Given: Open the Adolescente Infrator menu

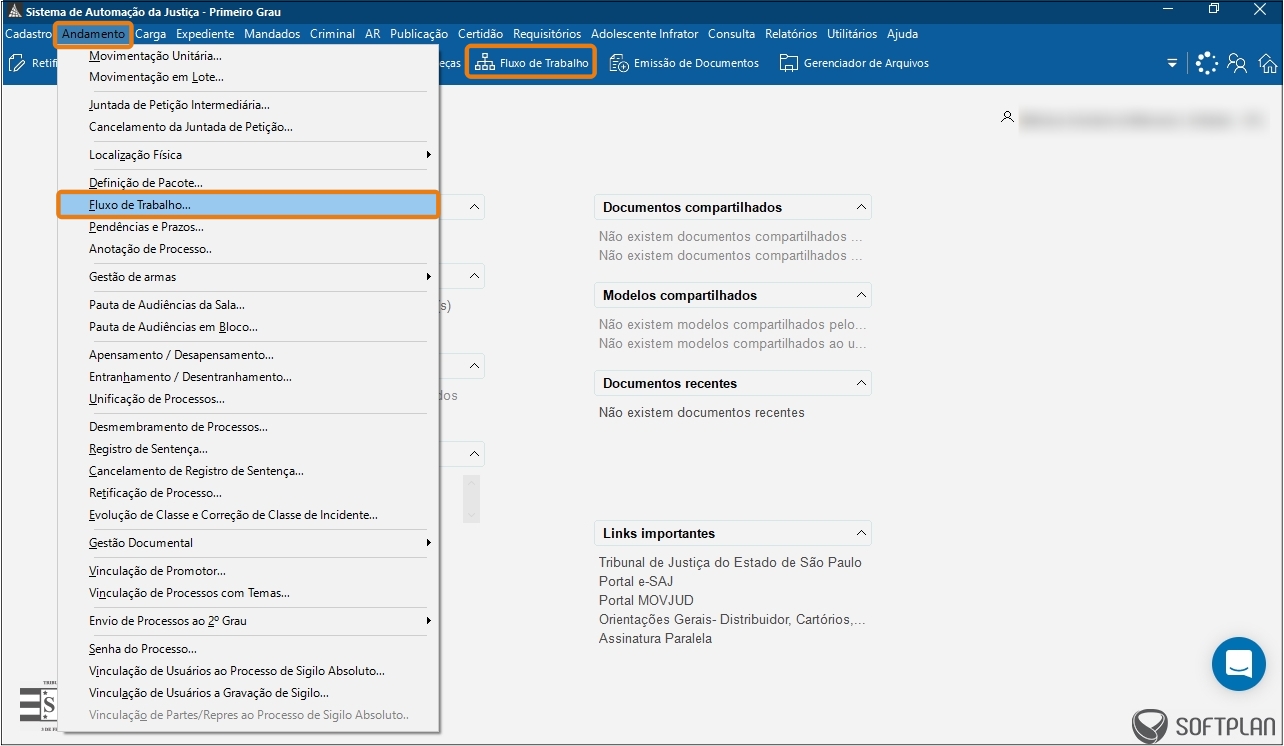Looking at the screenshot, I should pyautogui.click(x=645, y=34).
